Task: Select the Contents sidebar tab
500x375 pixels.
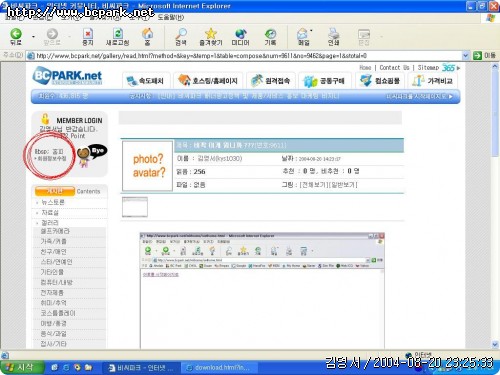Action: click(x=88, y=191)
